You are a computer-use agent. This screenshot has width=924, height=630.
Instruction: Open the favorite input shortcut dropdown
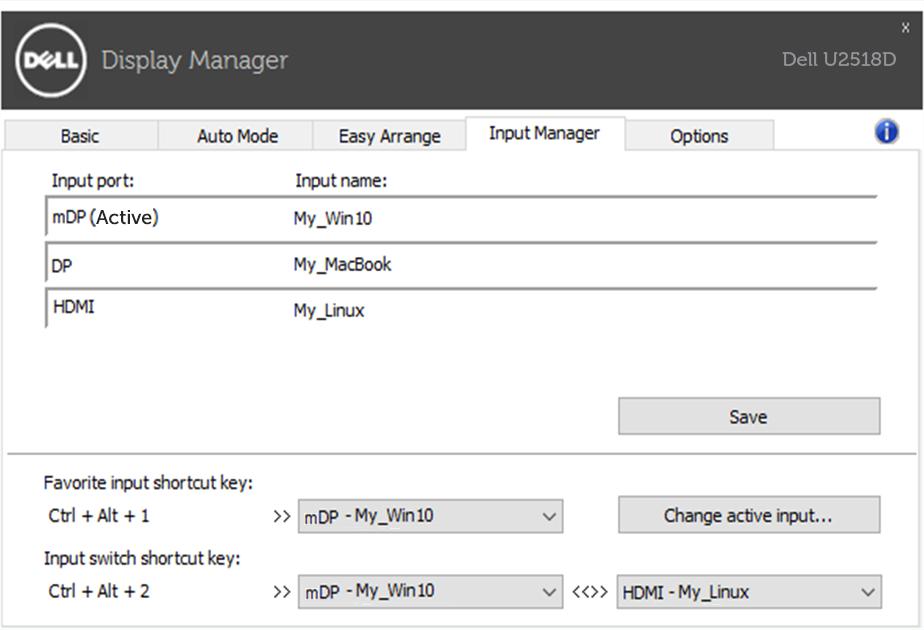[x=430, y=516]
